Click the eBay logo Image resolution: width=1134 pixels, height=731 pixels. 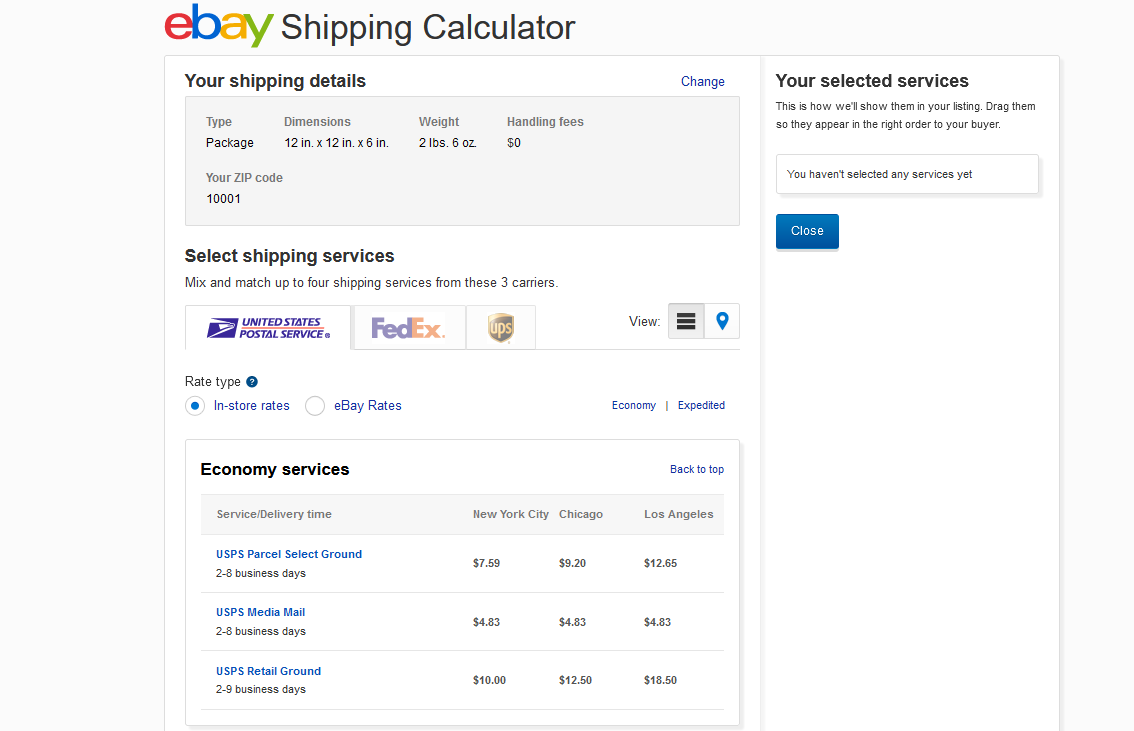click(x=217, y=26)
